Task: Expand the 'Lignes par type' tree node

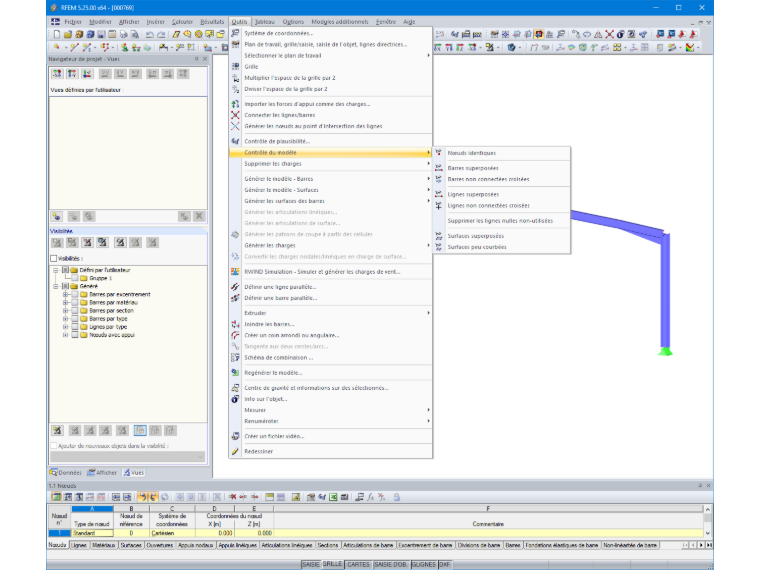Action: (x=65, y=327)
